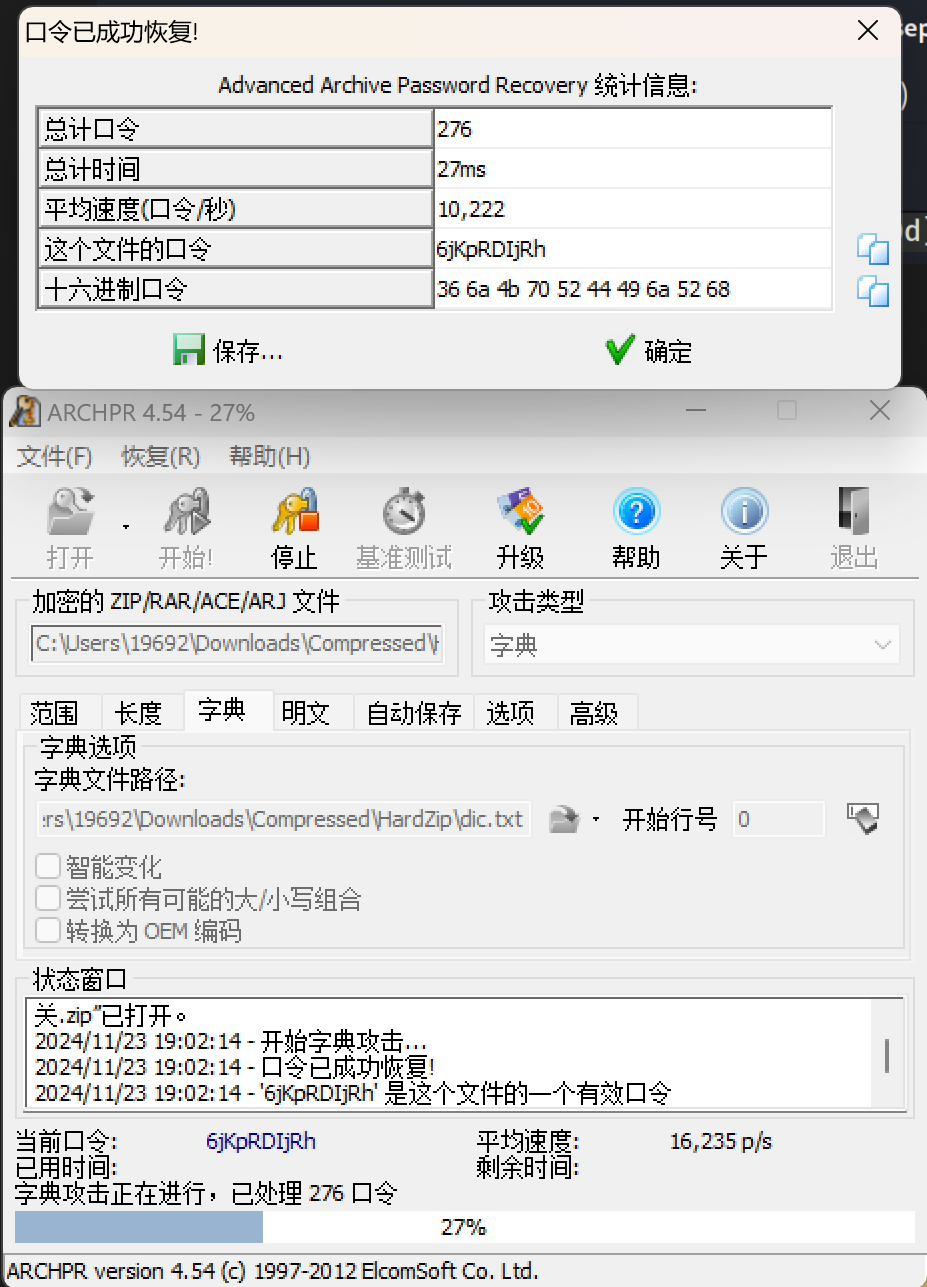
Task: Toggle the 转换为 OEM 编码 checkbox
Action: [48, 930]
